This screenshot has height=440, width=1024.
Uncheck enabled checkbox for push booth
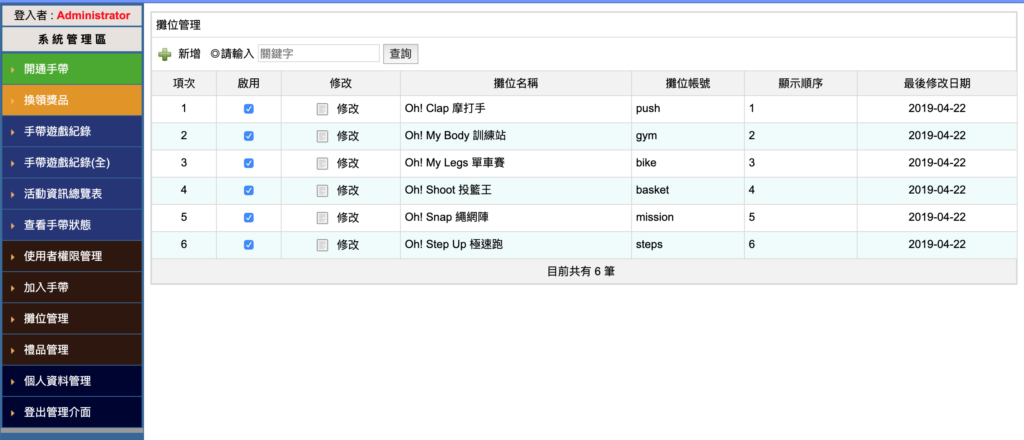249,109
